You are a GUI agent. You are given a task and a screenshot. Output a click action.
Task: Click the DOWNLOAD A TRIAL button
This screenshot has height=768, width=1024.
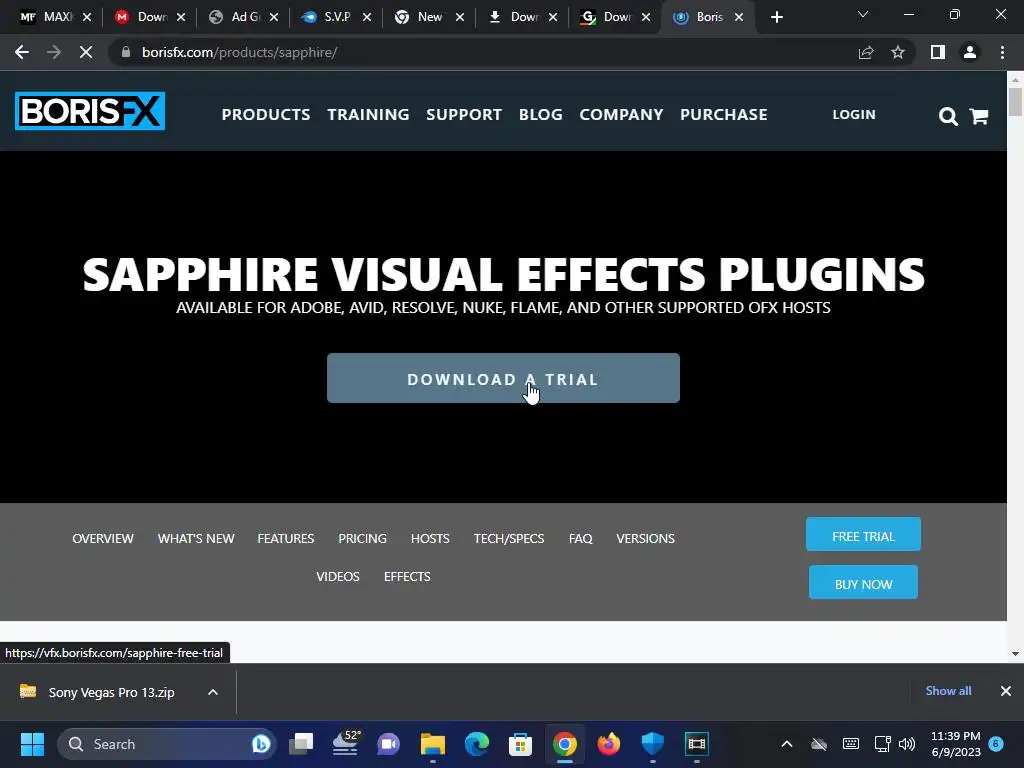click(x=503, y=378)
